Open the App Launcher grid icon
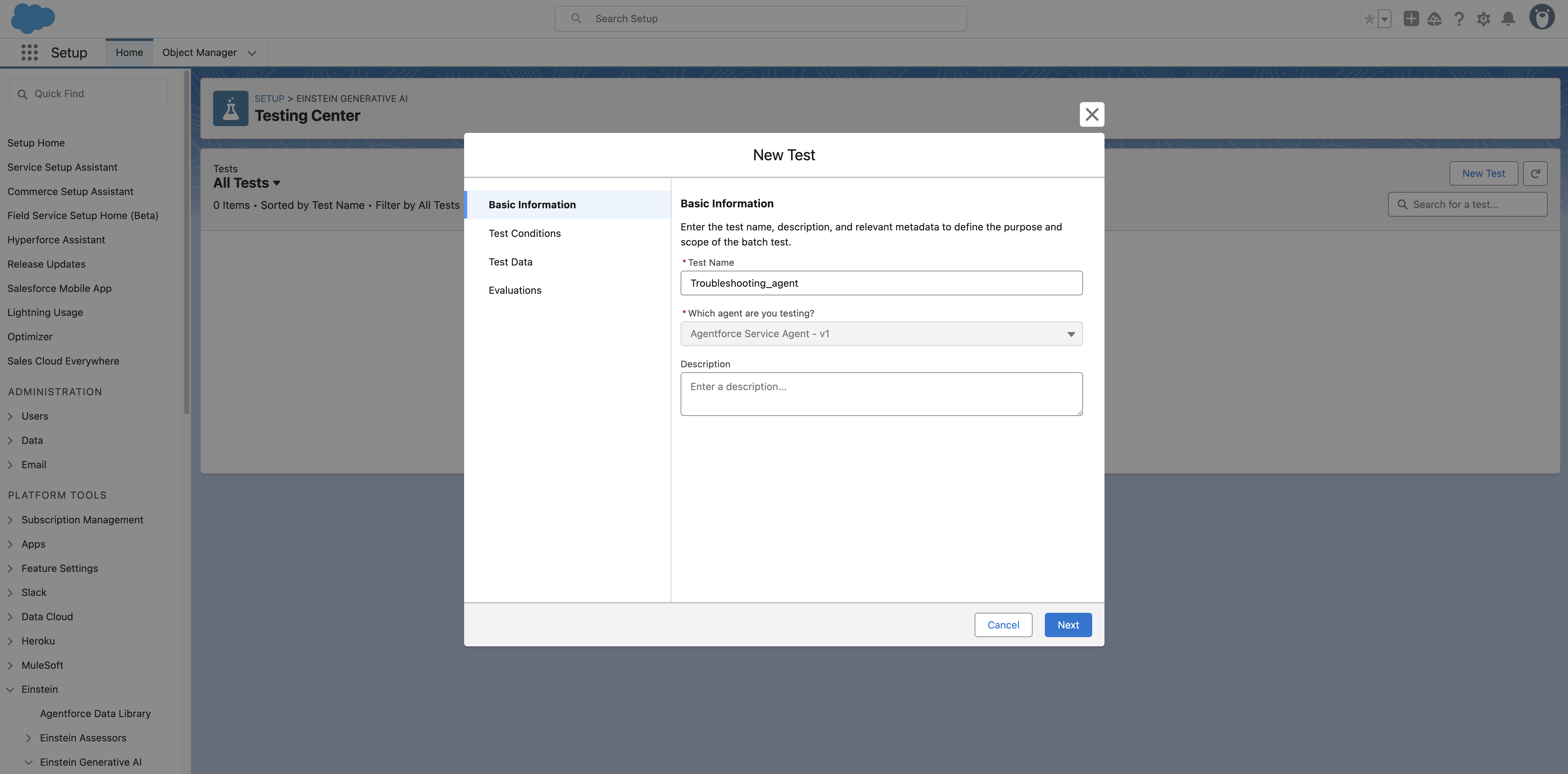This screenshot has width=1568, height=774. (x=29, y=52)
